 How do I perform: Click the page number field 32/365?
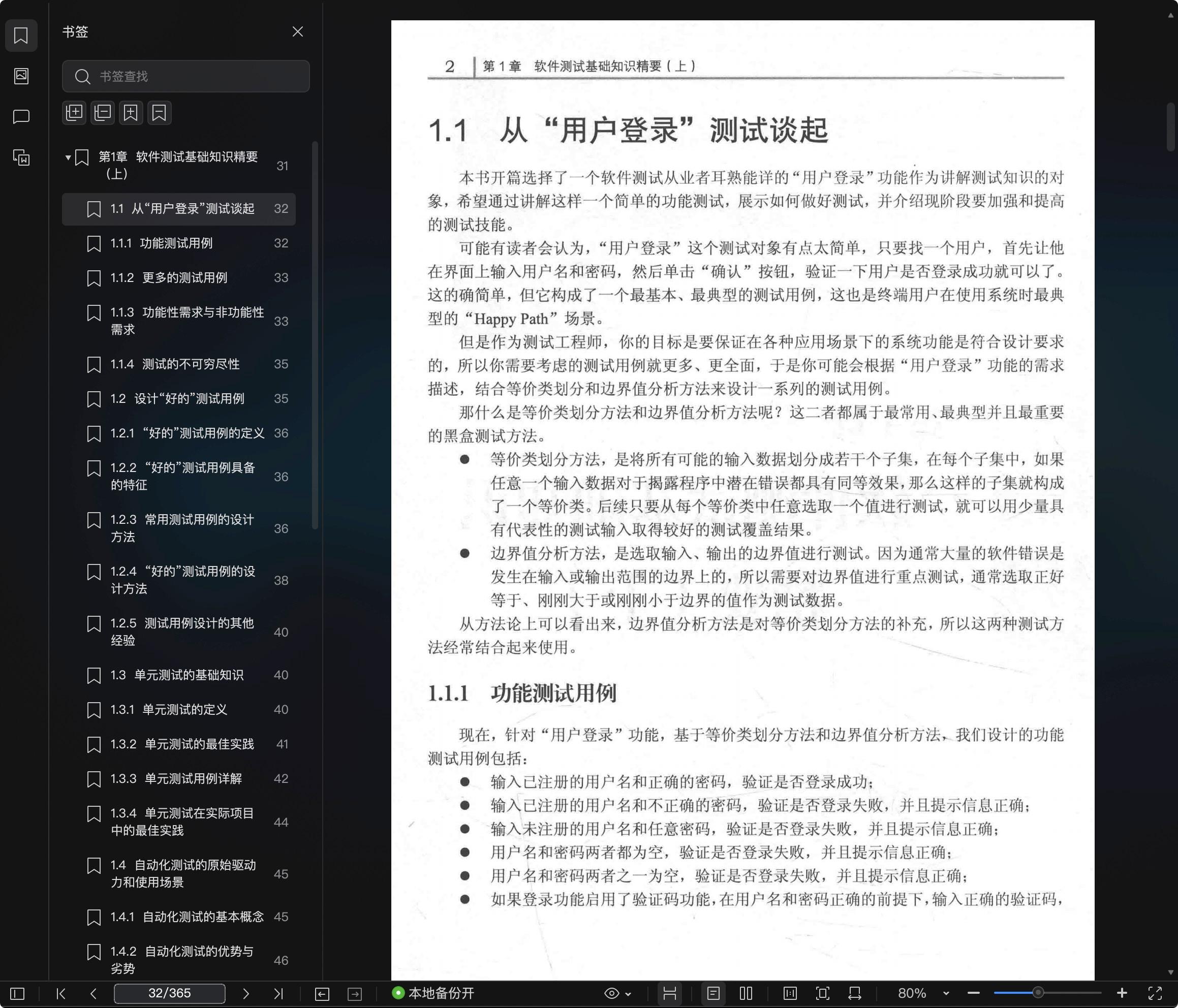click(169, 993)
